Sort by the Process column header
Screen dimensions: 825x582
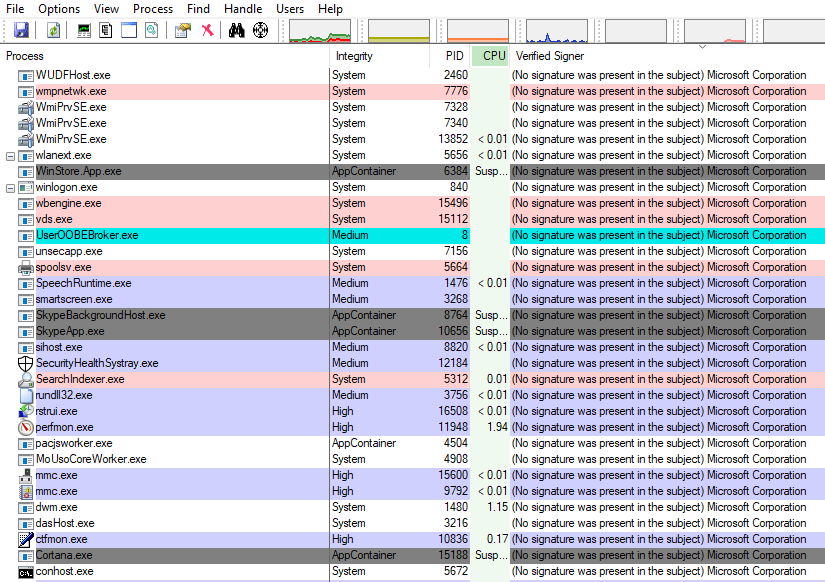tap(165, 56)
